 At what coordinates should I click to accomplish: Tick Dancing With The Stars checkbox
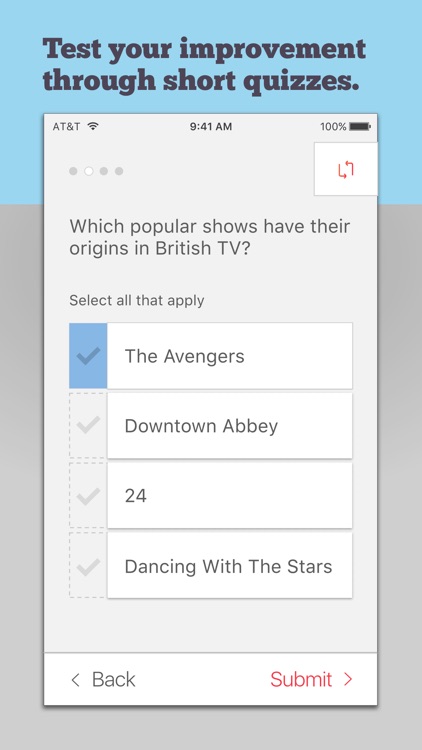click(x=88, y=565)
